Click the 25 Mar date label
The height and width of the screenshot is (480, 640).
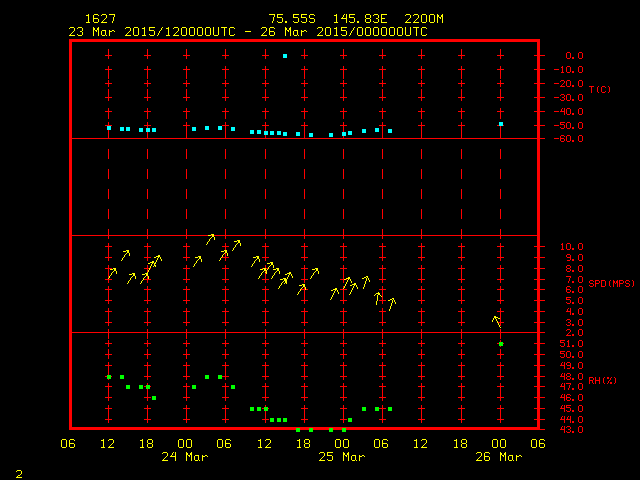pos(342,457)
